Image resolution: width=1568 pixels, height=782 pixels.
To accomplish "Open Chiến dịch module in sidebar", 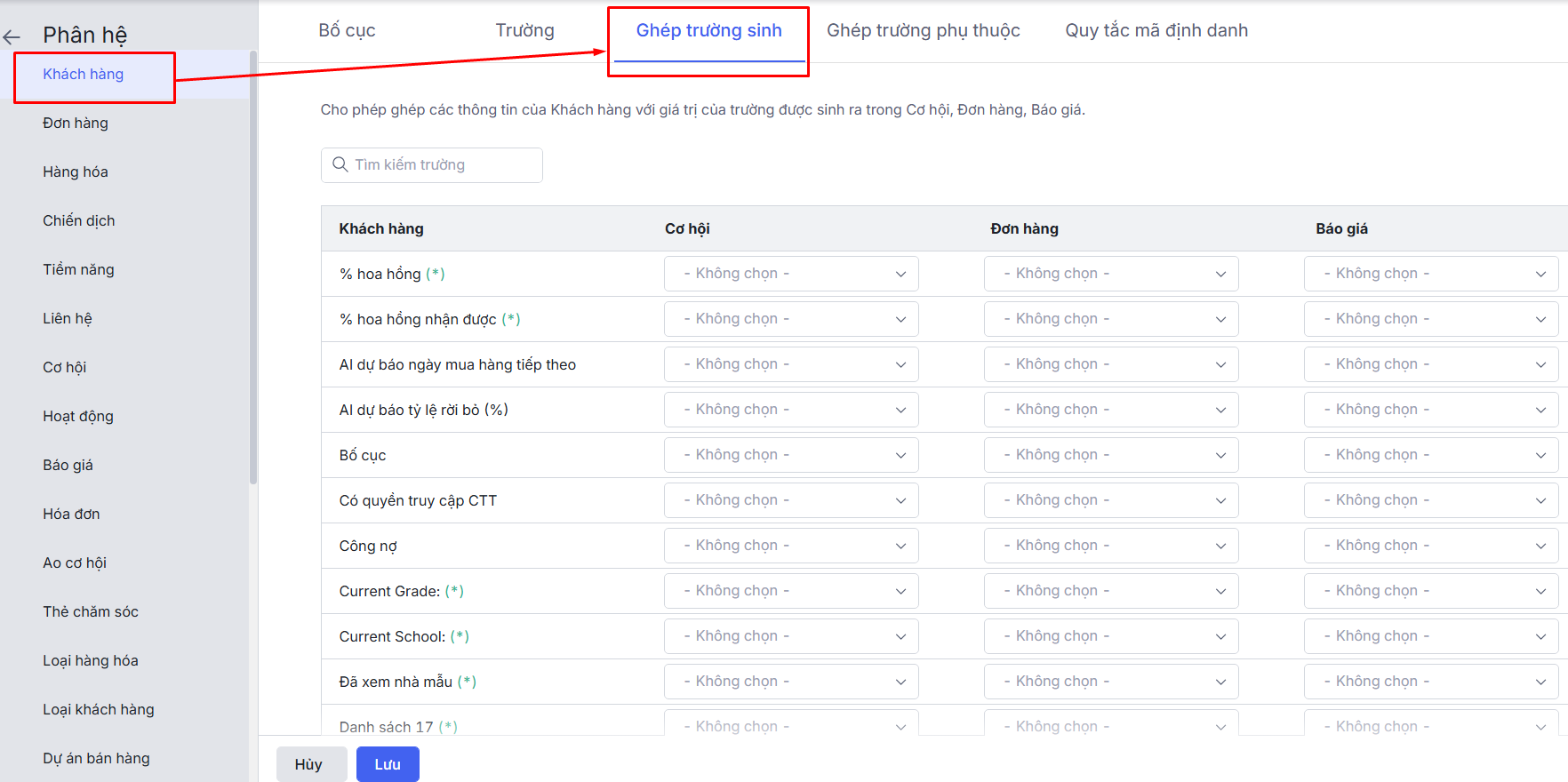I will point(79,220).
